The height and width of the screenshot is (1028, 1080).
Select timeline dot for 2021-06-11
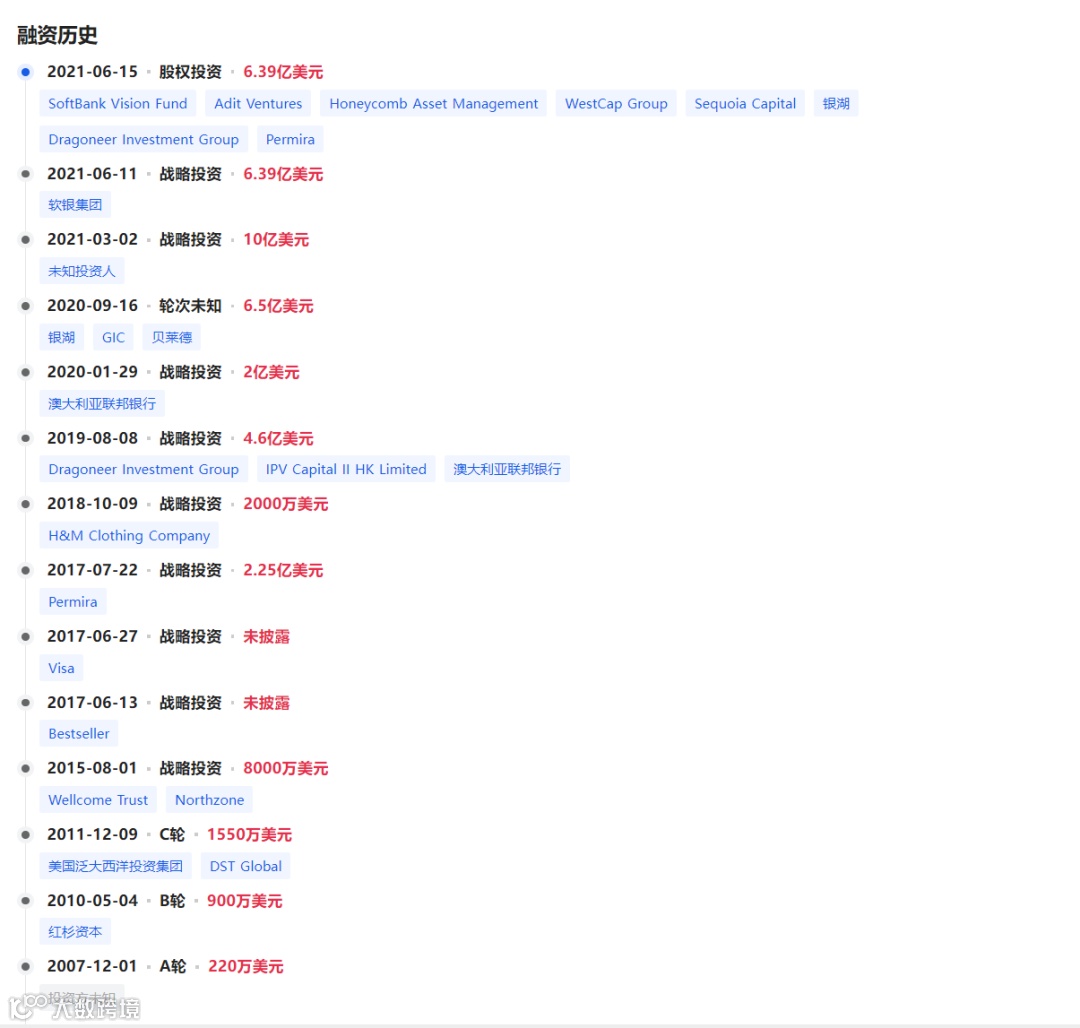tap(25, 174)
